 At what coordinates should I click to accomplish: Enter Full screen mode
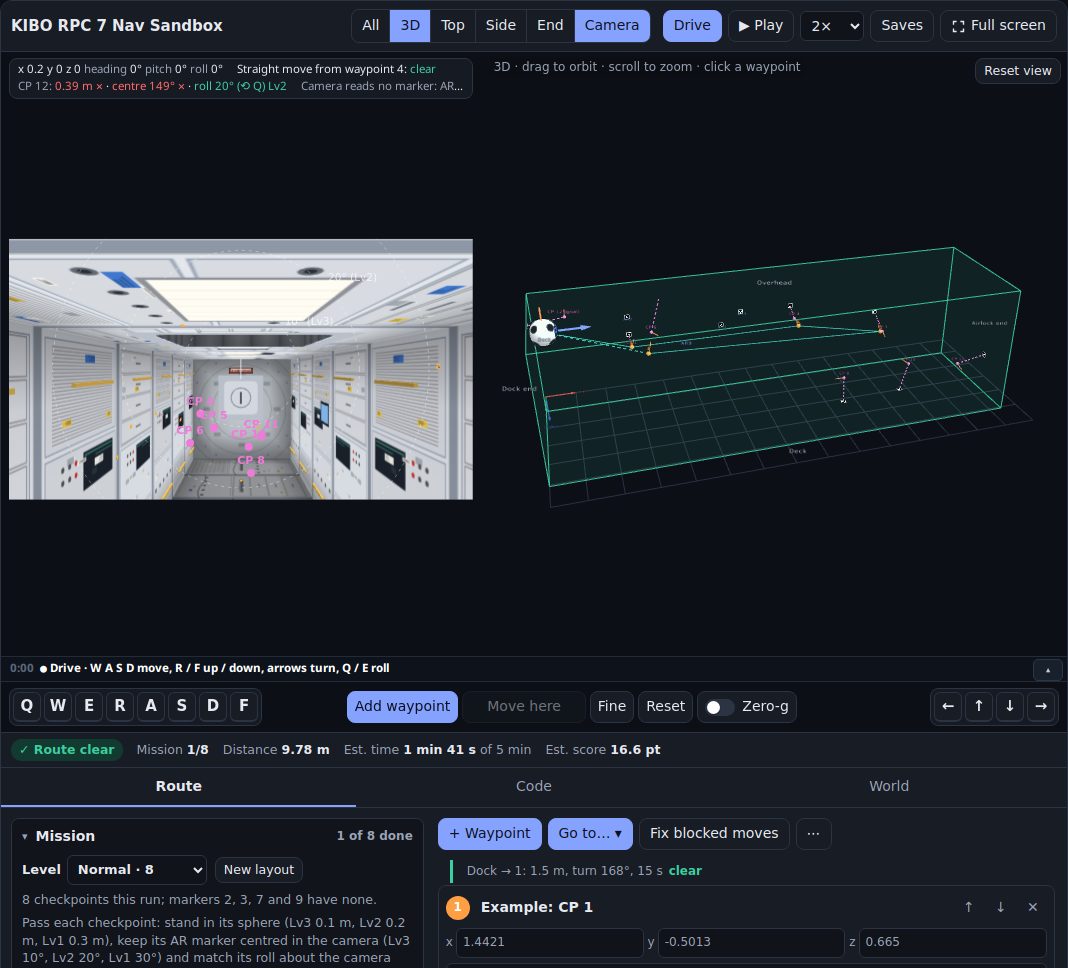tap(999, 26)
